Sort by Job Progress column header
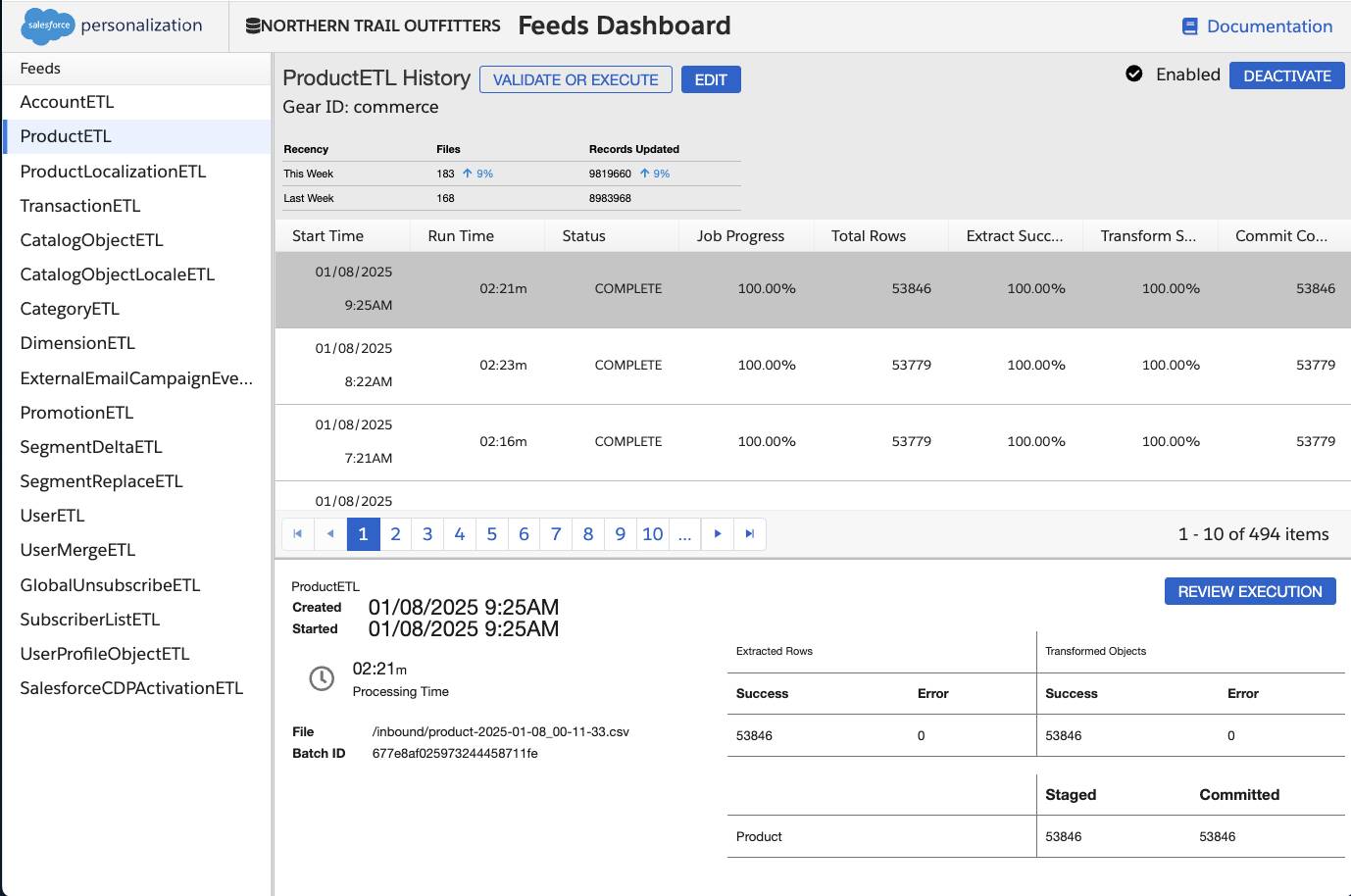 [x=746, y=235]
